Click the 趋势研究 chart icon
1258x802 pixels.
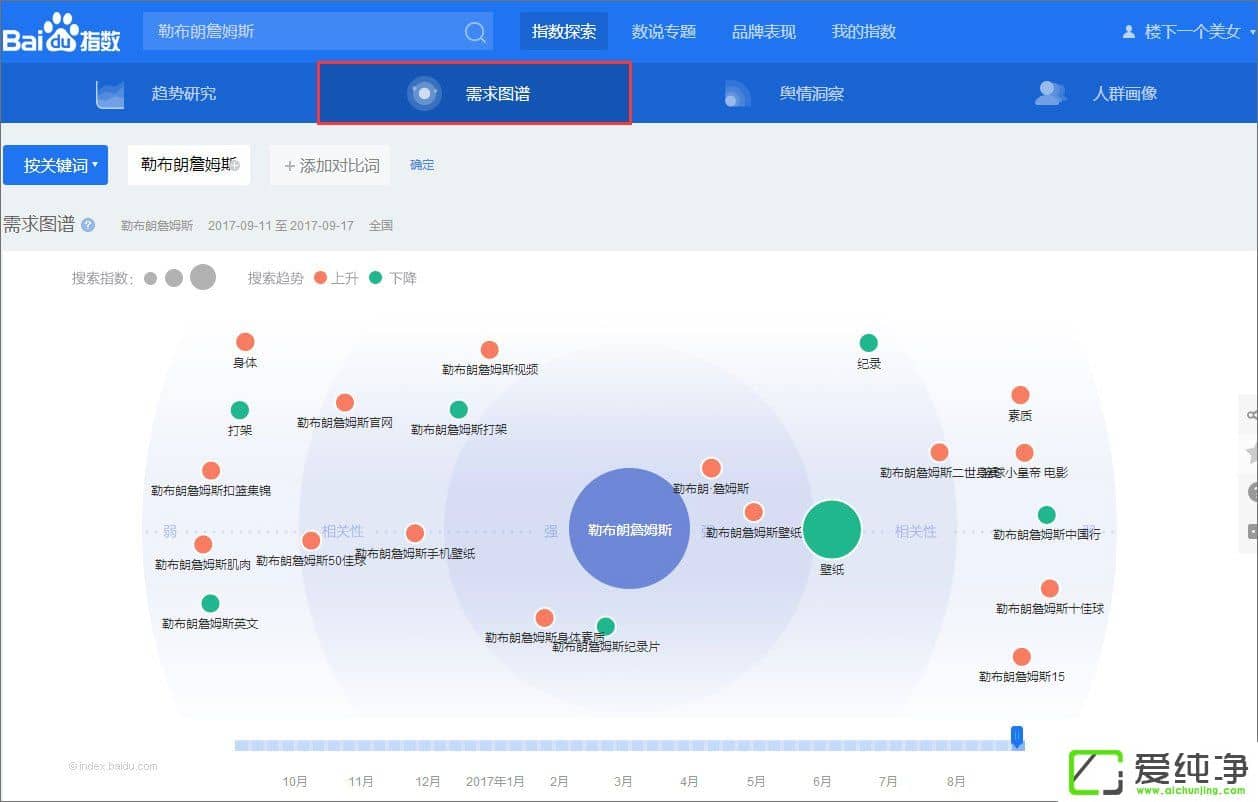coord(109,94)
